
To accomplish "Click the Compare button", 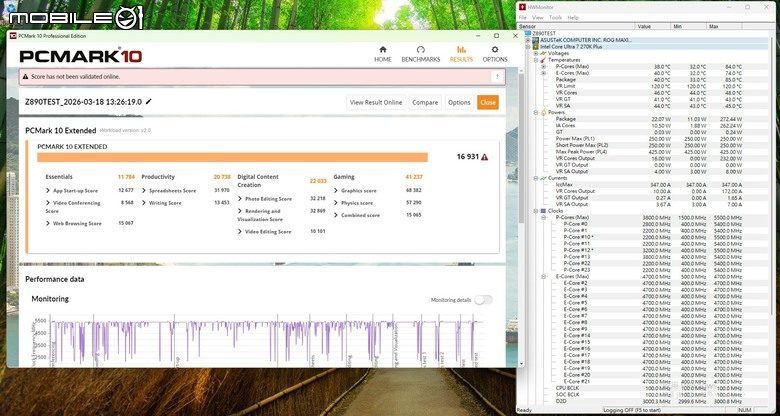I will coord(425,102).
